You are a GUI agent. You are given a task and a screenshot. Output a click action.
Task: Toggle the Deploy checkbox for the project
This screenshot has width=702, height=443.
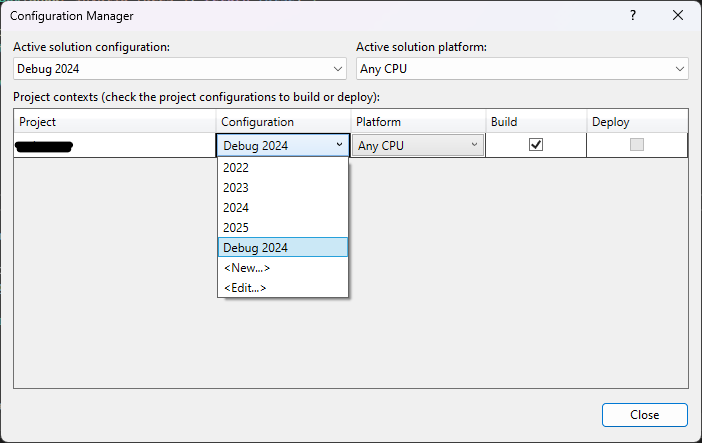pos(637,145)
